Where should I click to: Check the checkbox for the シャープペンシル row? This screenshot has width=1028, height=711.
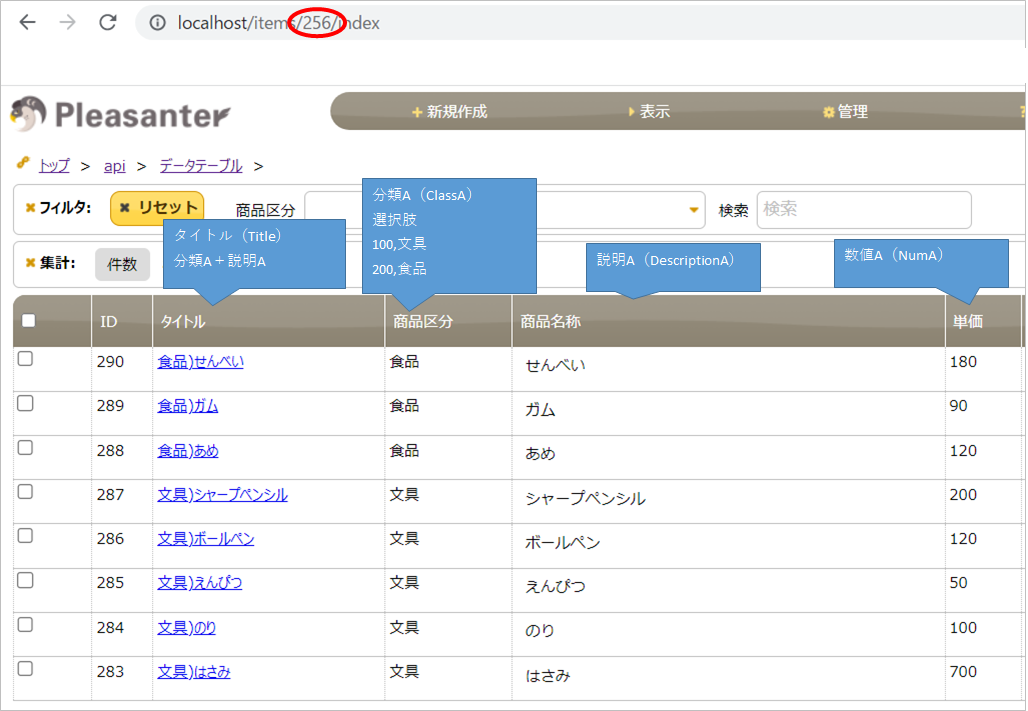click(24, 495)
